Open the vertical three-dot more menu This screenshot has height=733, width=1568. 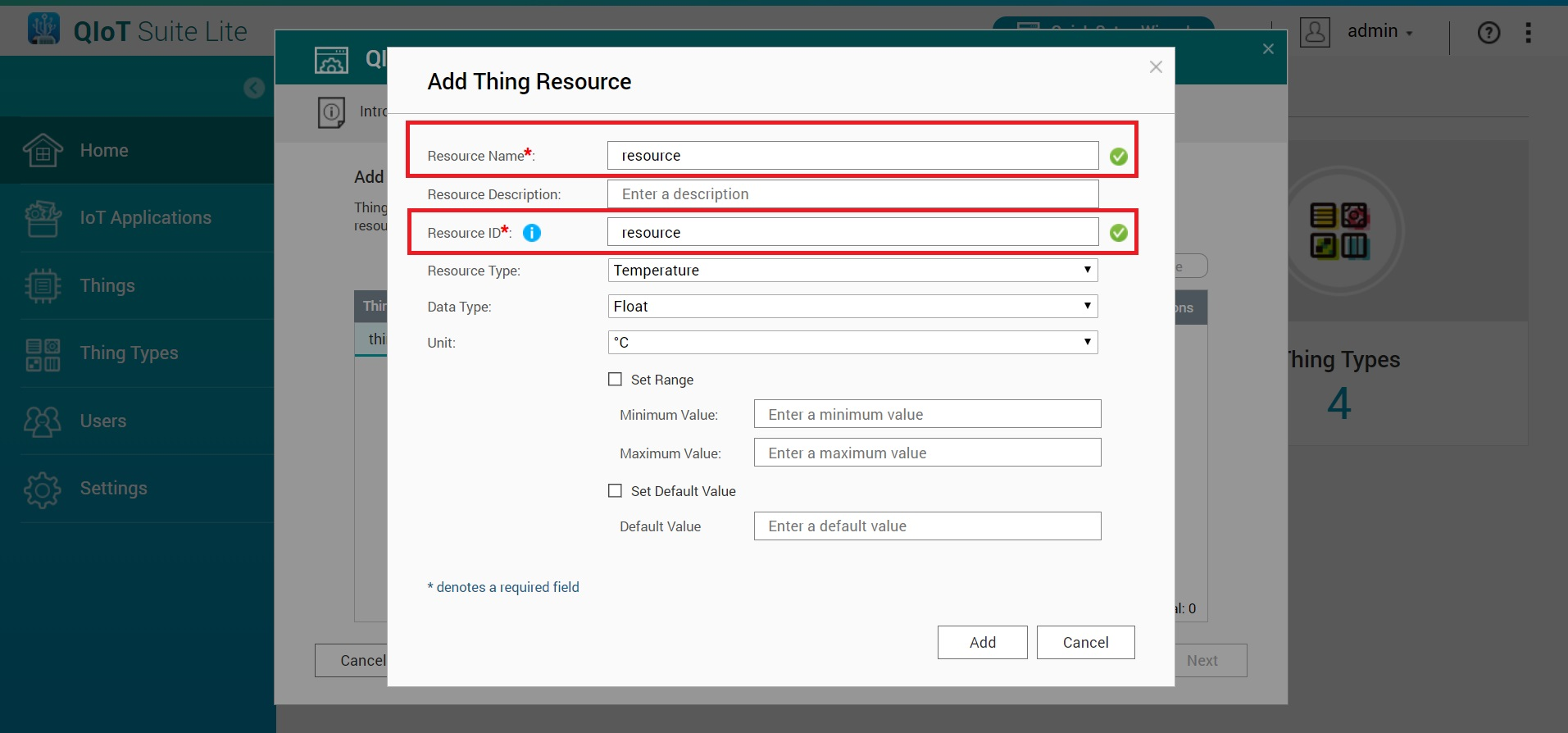1528,33
